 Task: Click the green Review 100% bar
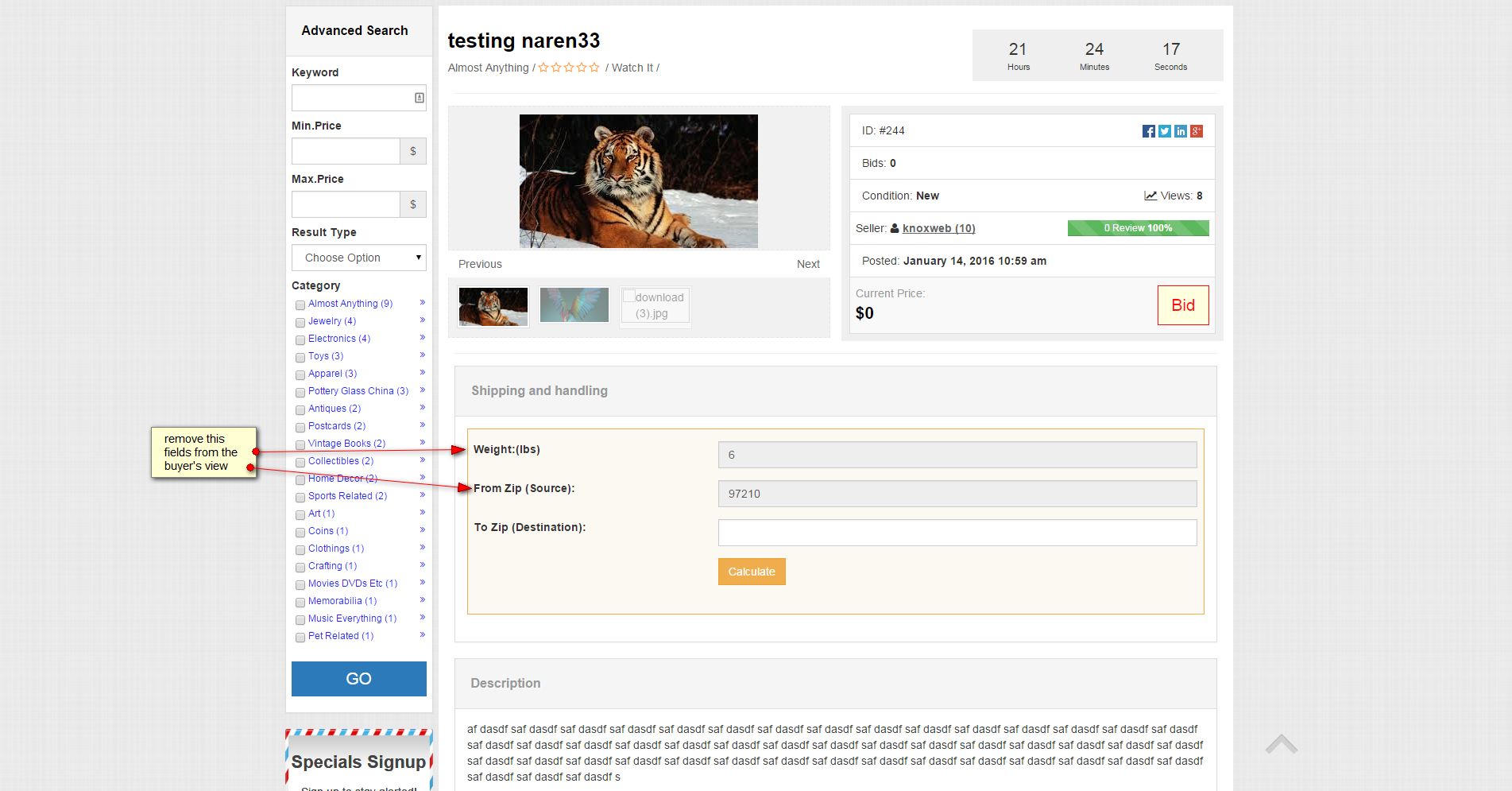[x=1138, y=228]
